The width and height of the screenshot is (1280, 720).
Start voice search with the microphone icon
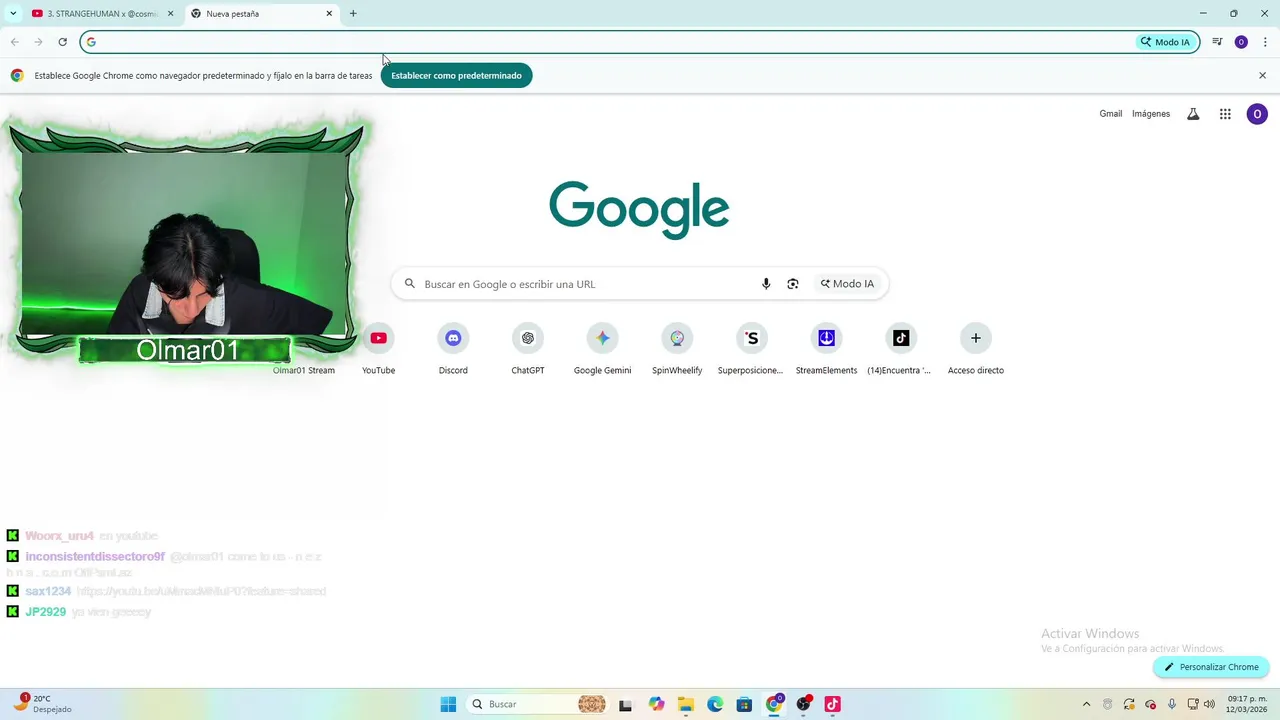(x=766, y=284)
